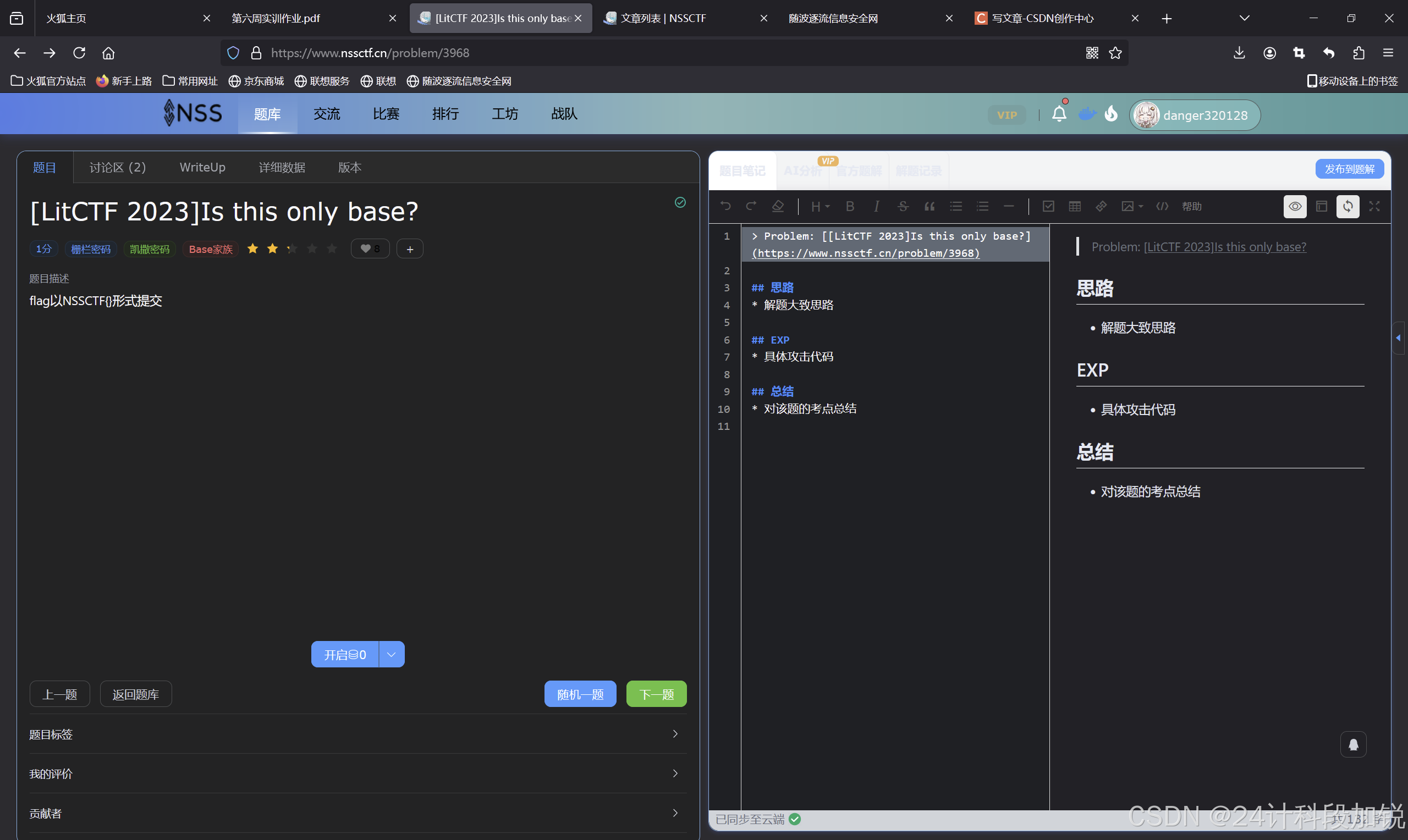Rate the problem four stars
This screenshot has height=840, width=1408.
point(312,249)
